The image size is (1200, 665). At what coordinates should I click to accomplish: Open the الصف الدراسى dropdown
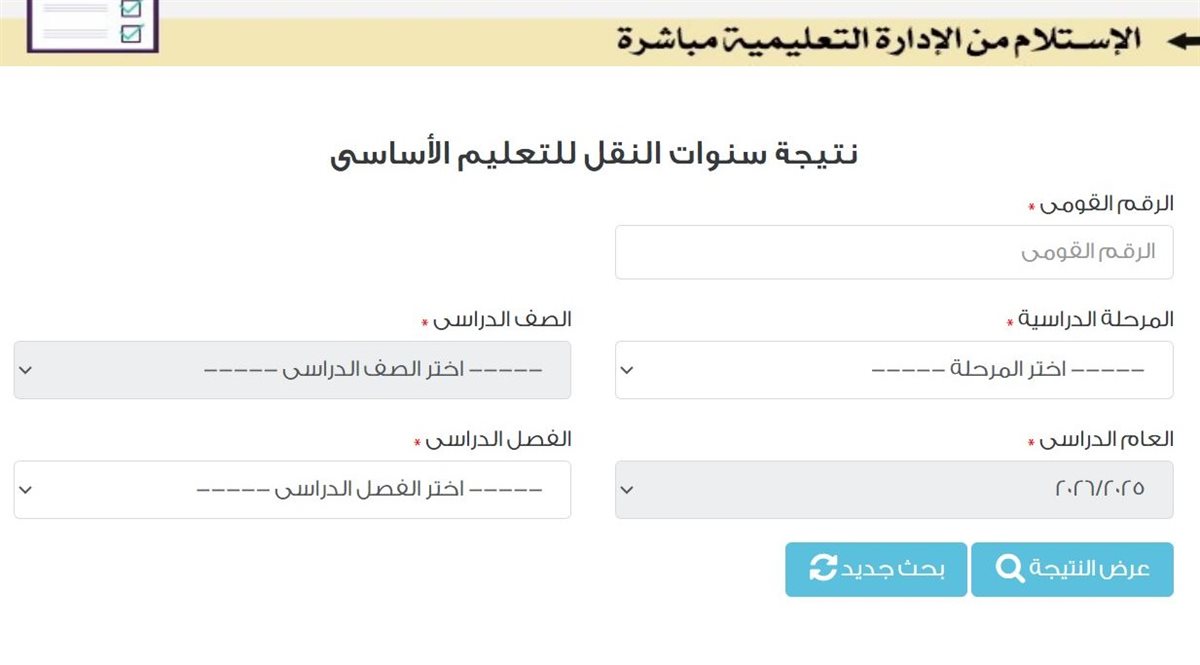point(291,370)
